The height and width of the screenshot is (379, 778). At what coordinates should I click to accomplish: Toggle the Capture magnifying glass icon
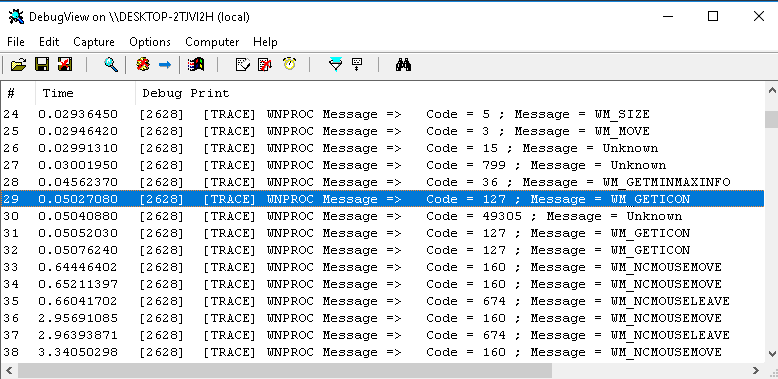(111, 64)
